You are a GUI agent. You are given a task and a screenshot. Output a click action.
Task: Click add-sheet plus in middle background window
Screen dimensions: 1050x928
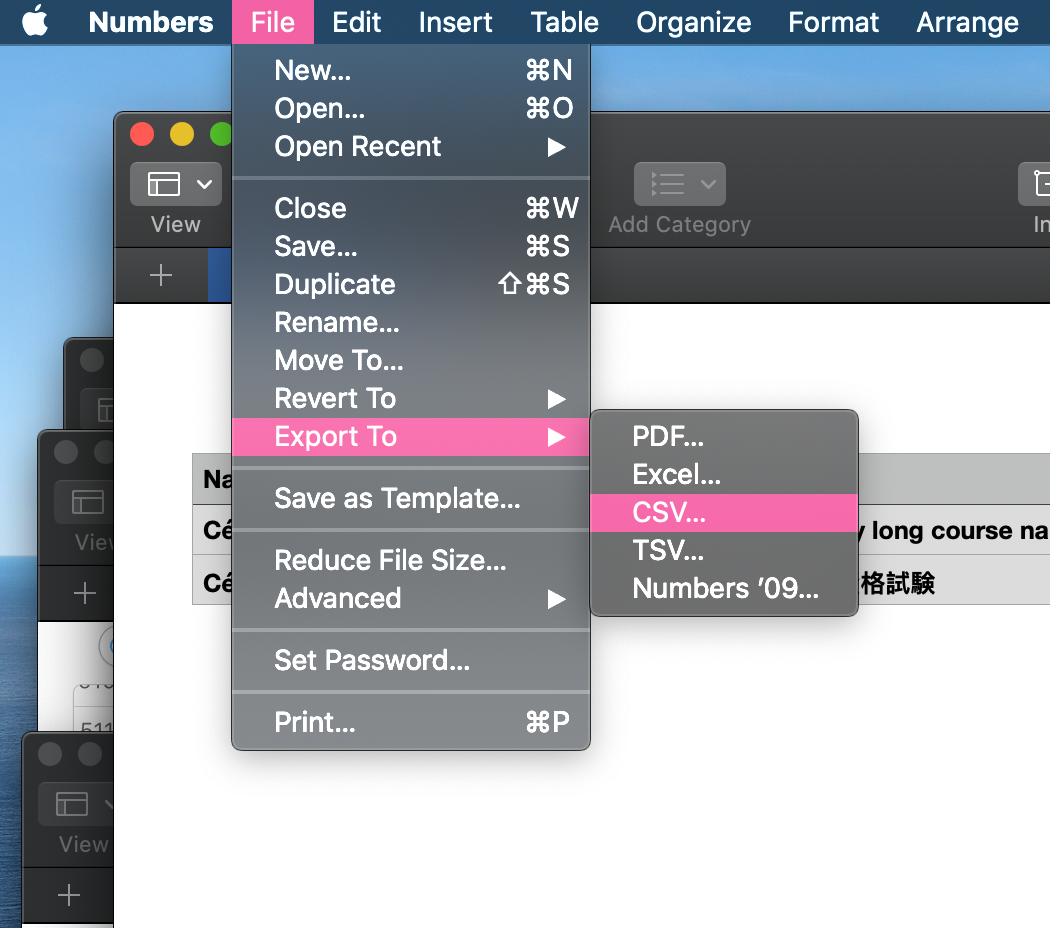click(x=84, y=593)
